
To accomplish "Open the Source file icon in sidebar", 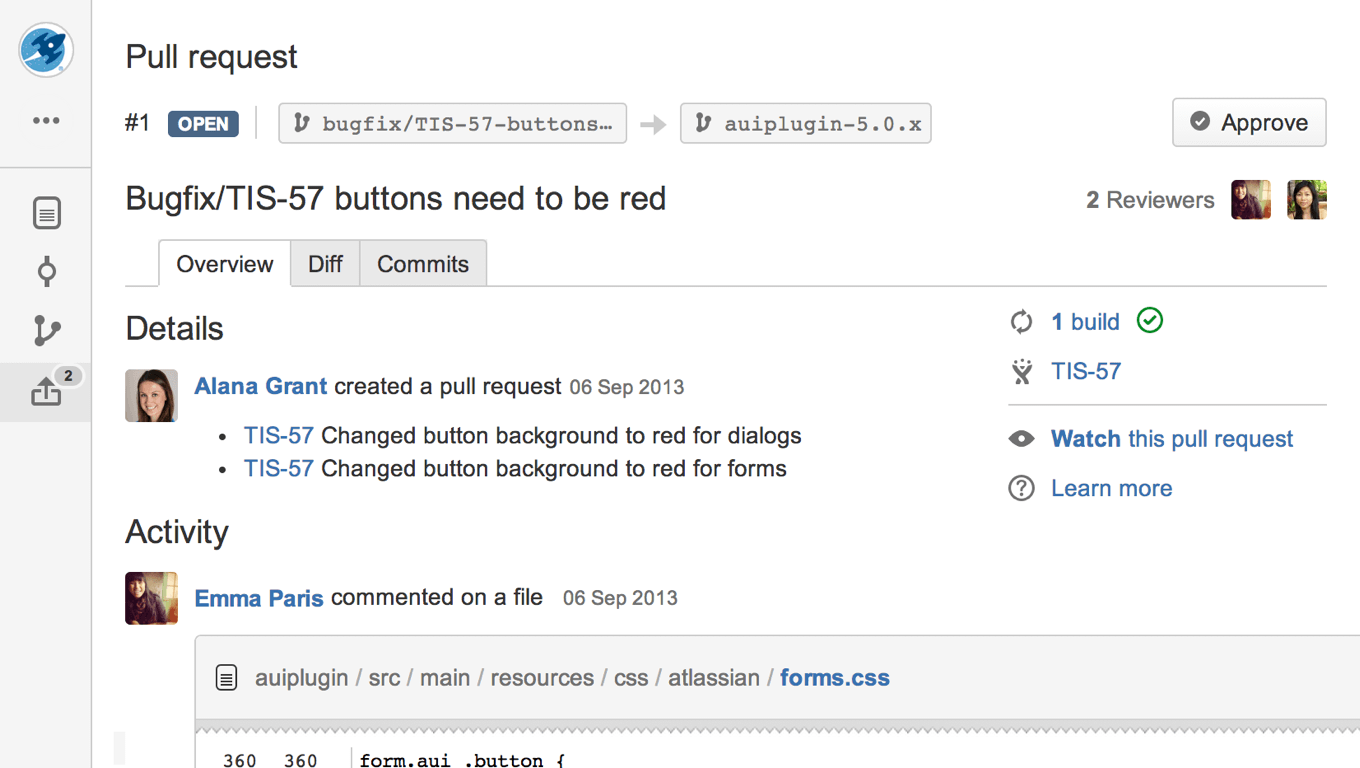I will click(46, 213).
